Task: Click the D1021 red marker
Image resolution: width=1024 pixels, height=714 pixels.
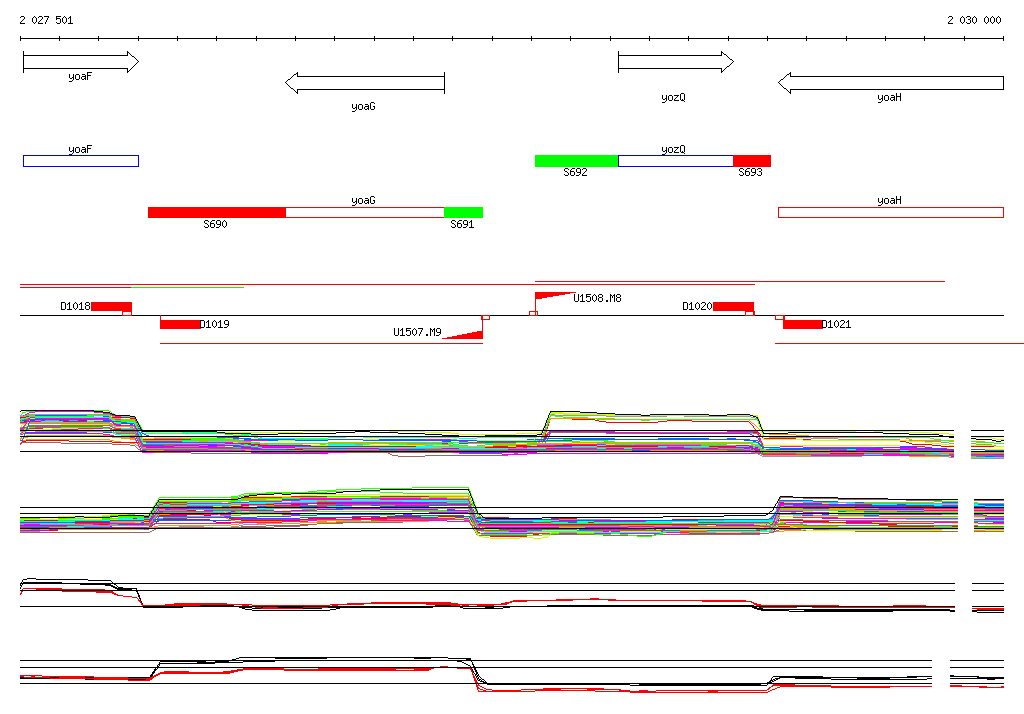Action: [803, 324]
